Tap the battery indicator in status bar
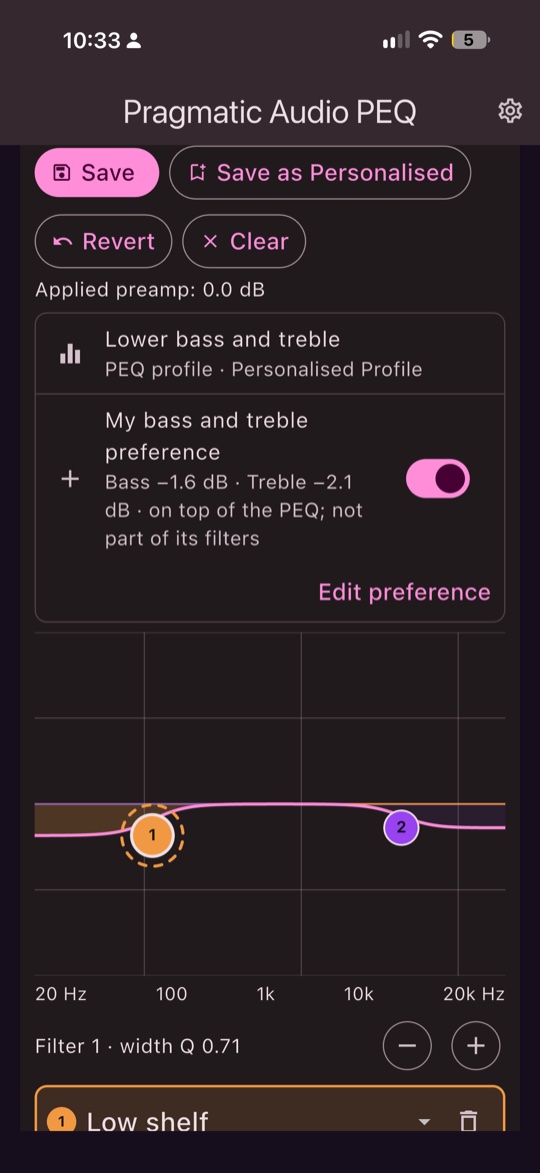Viewport: 540px width, 1173px height. coord(470,40)
